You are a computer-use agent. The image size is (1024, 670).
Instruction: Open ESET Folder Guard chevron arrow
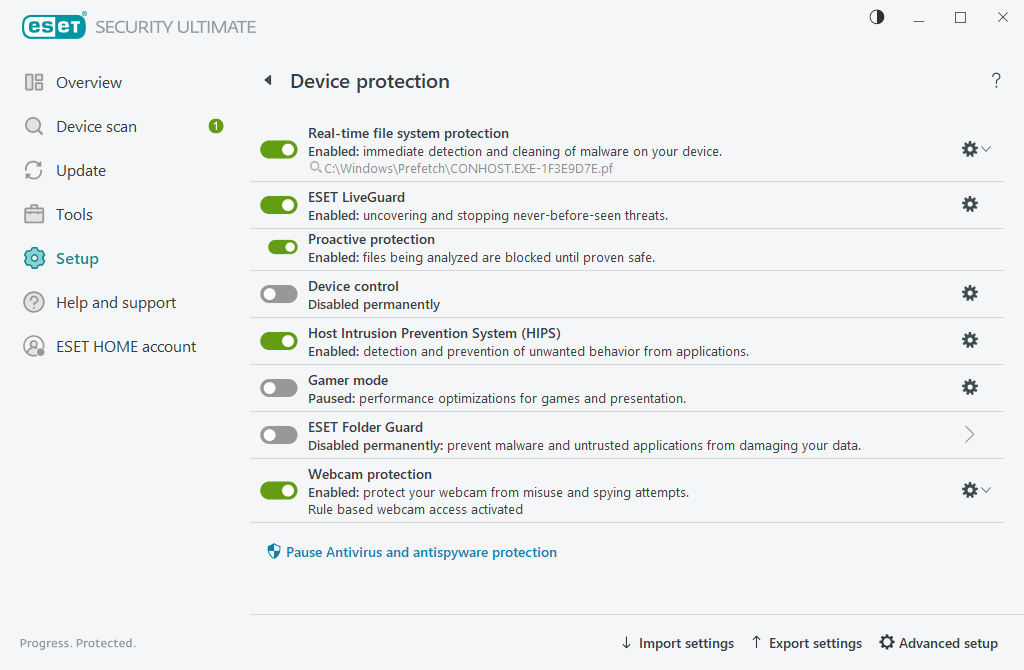[x=970, y=434]
